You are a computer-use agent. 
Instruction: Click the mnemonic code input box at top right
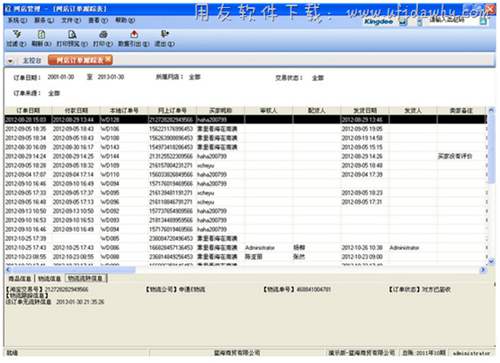coord(452,21)
